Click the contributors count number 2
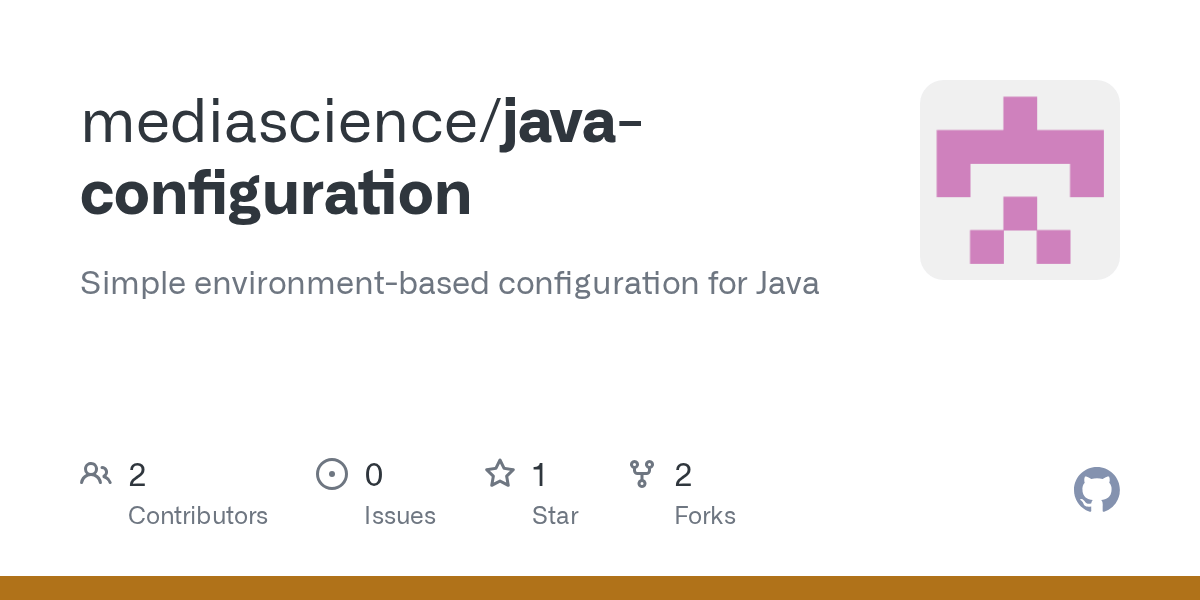The width and height of the screenshot is (1200, 600). (137, 474)
